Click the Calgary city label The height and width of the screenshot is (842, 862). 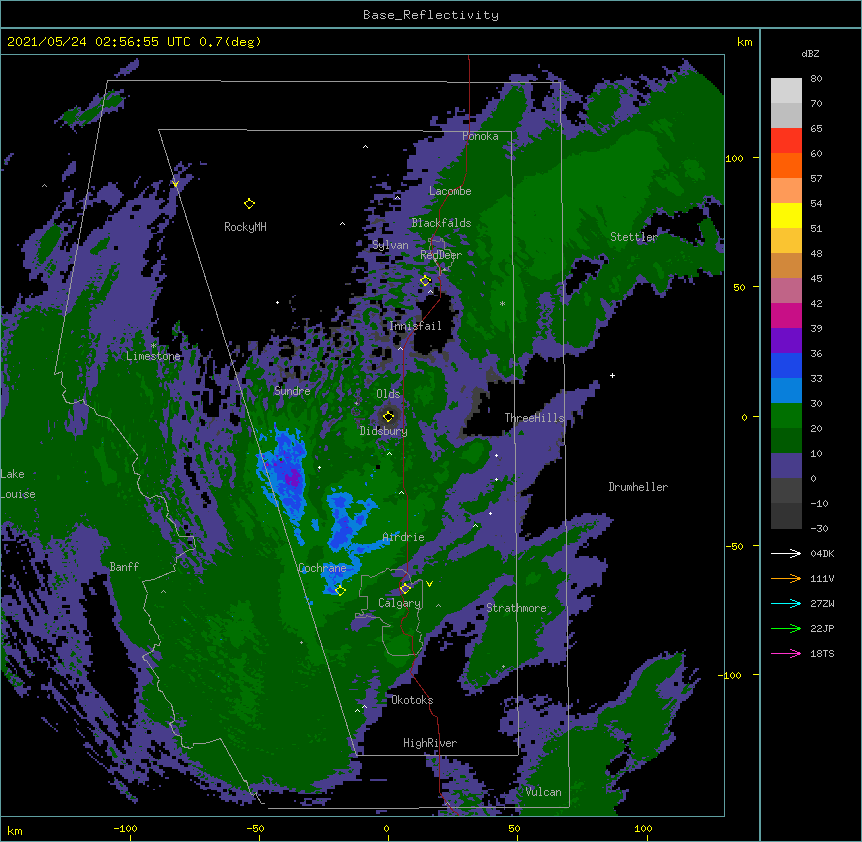click(399, 603)
